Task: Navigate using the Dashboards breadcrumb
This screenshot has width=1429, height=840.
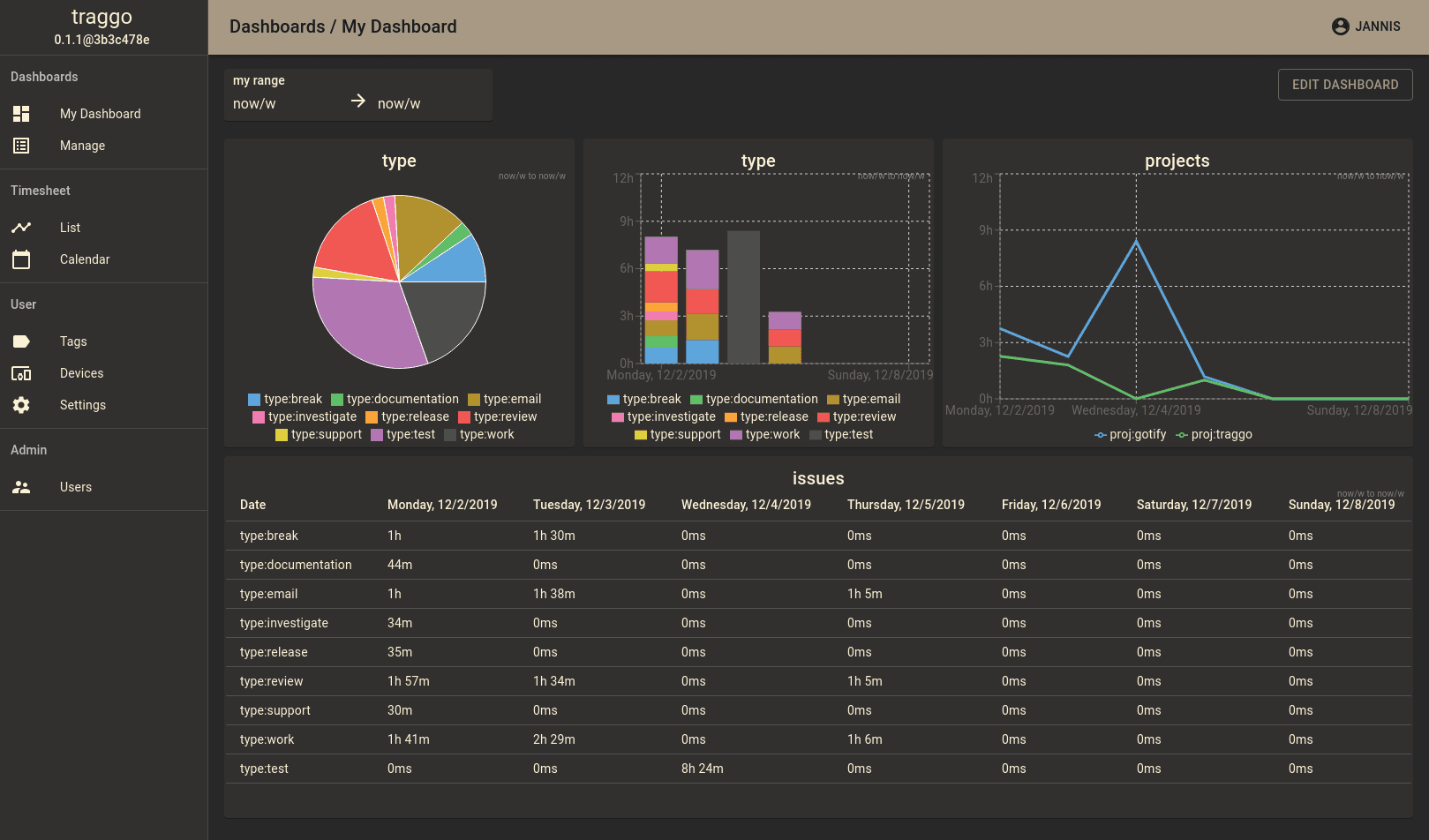Action: [x=278, y=26]
